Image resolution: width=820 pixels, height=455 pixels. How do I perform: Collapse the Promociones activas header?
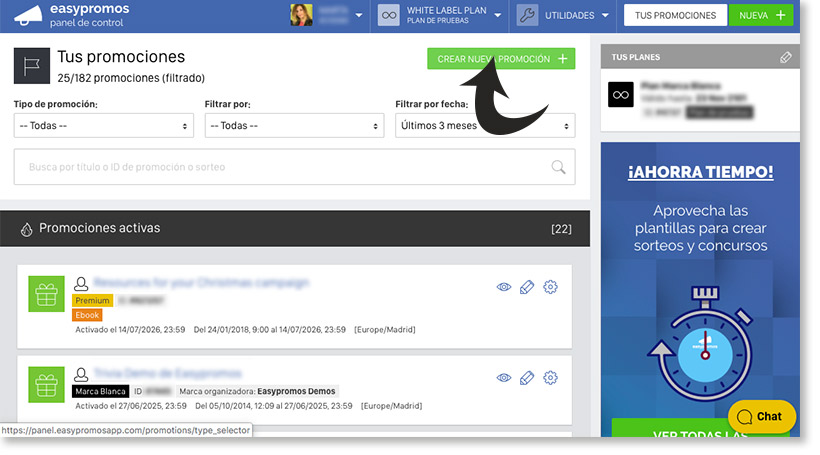(x=295, y=229)
